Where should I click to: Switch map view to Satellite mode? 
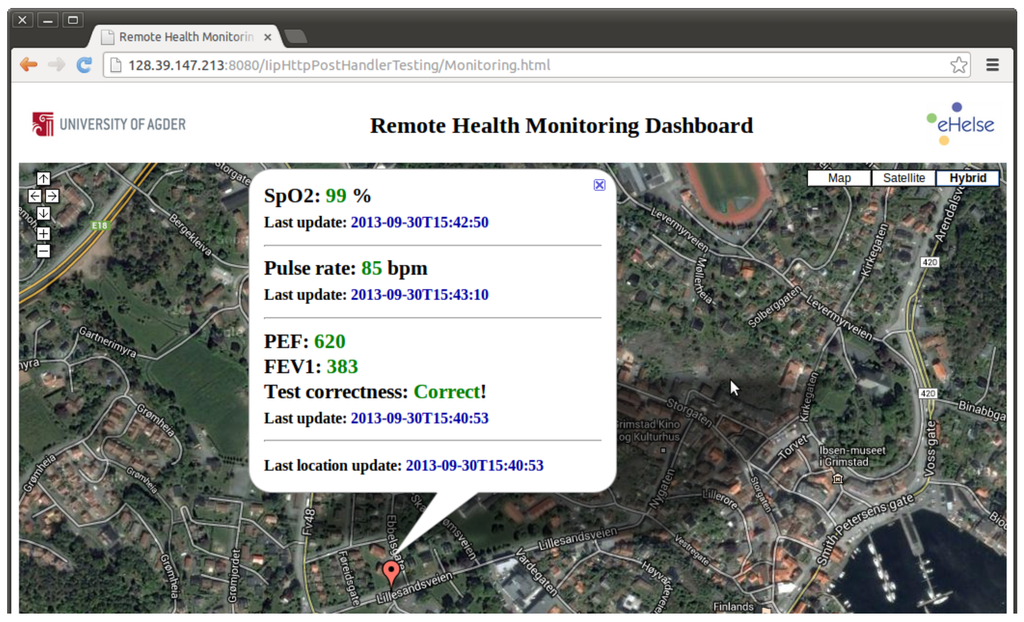903,178
